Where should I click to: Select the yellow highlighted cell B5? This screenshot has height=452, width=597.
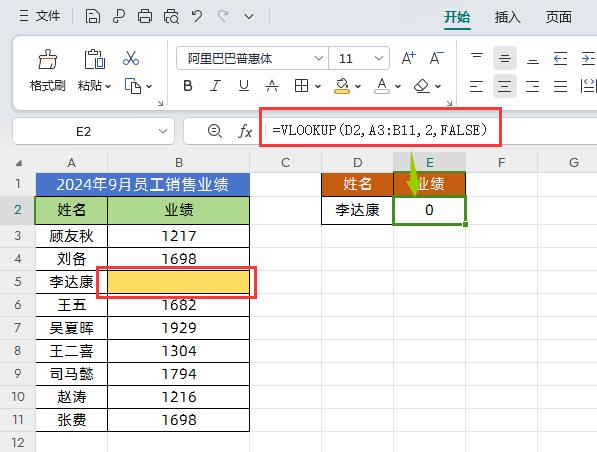179,282
